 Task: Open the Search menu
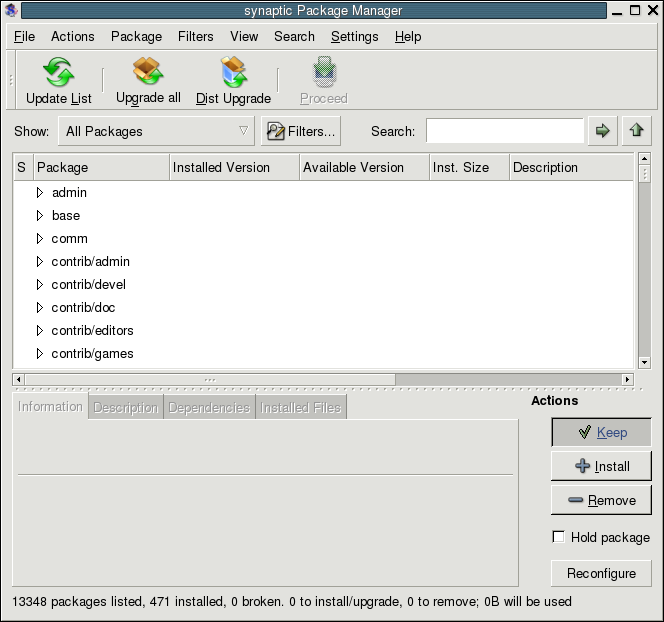[x=294, y=37]
